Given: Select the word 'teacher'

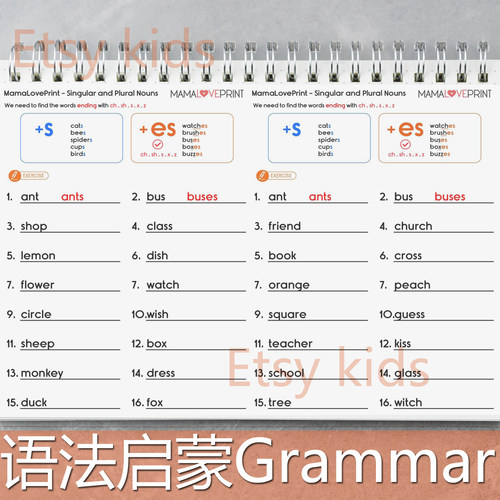Looking at the screenshot, I should tap(290, 344).
